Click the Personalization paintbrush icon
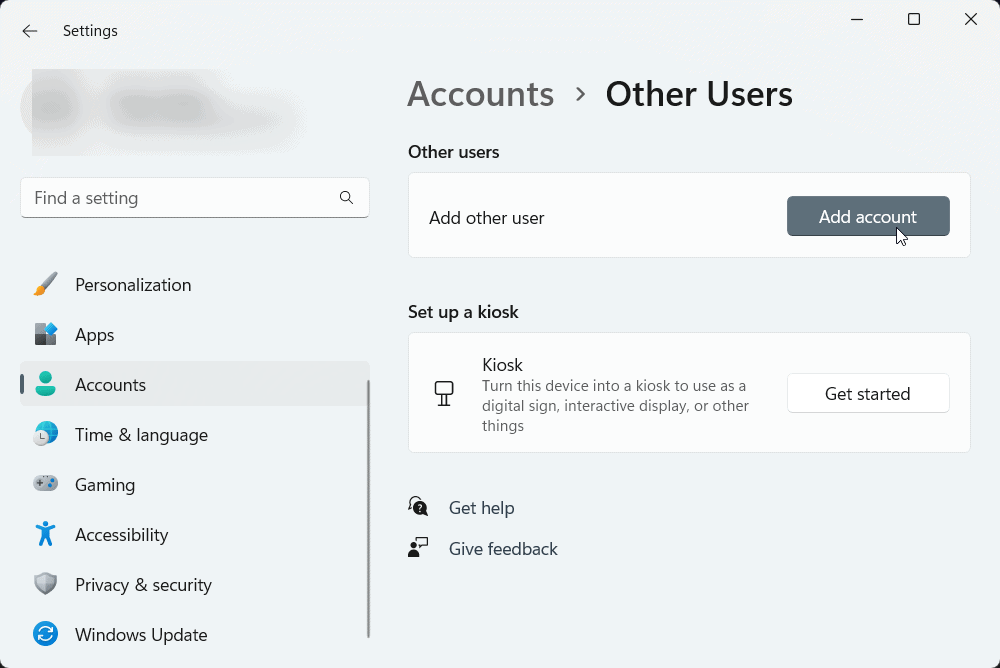1000x668 pixels. coord(45,285)
